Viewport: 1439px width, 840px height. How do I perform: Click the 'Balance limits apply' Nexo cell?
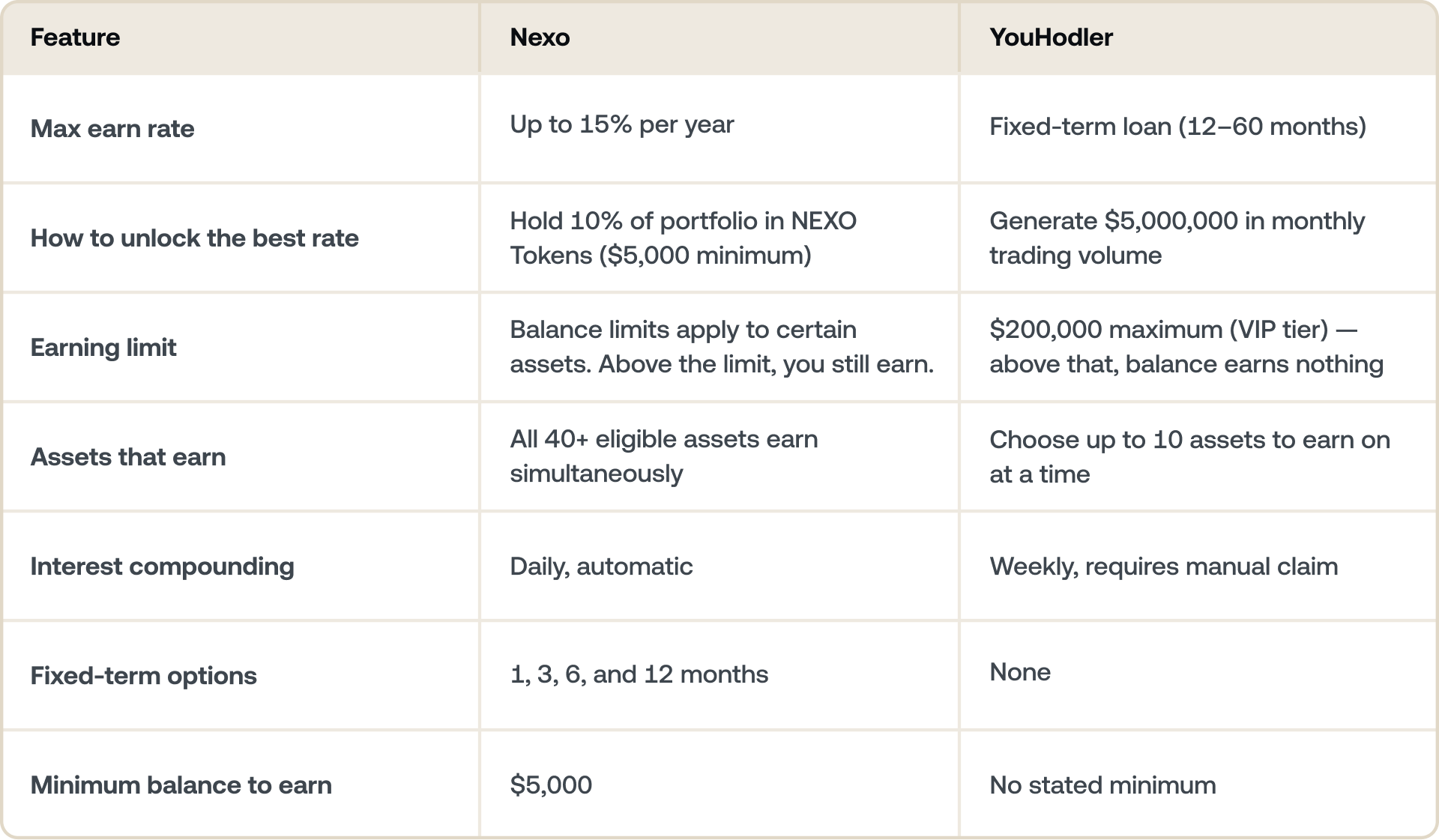[722, 346]
